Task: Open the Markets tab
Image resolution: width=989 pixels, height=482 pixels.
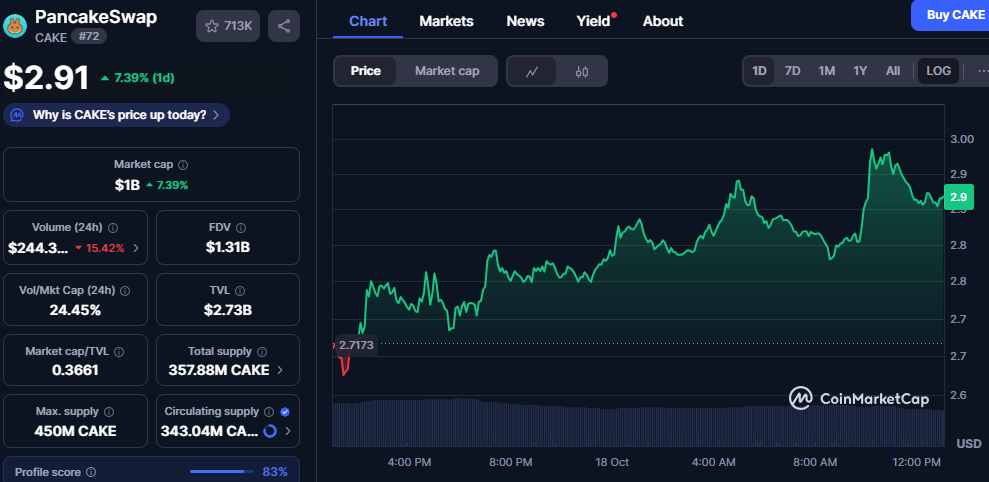Action: [x=446, y=21]
